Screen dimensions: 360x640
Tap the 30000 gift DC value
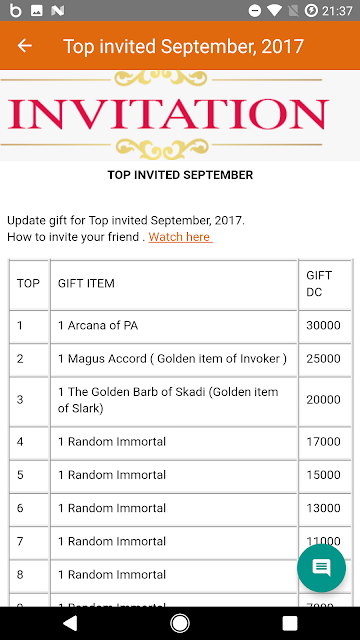323,326
